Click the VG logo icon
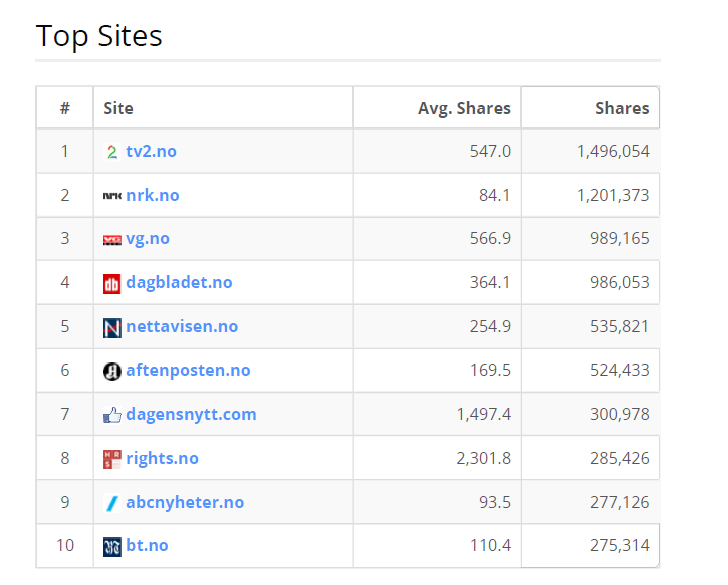Viewport: 728px width, 585px height. (112, 240)
